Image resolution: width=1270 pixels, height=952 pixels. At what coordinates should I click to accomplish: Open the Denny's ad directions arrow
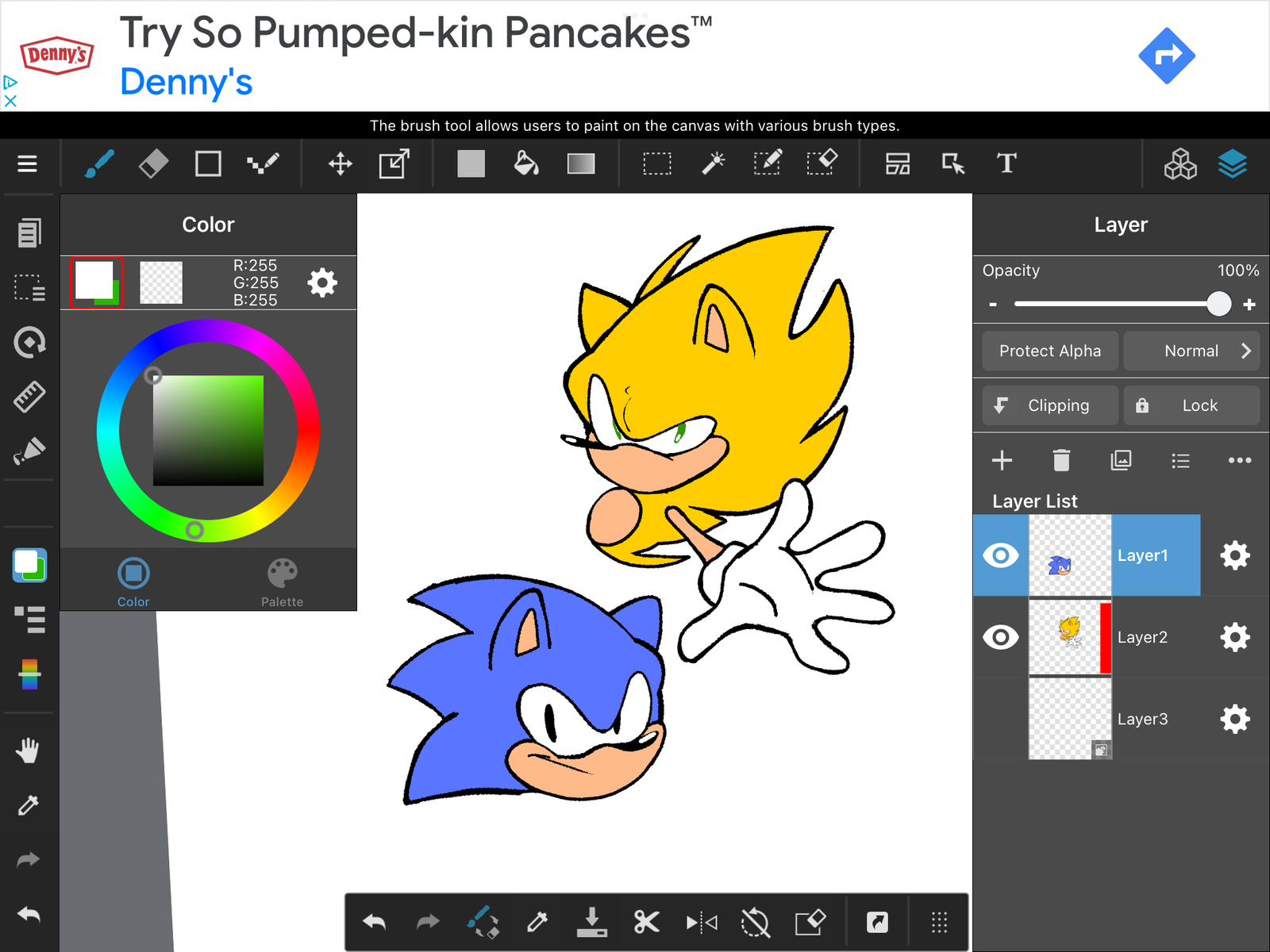pos(1167,56)
